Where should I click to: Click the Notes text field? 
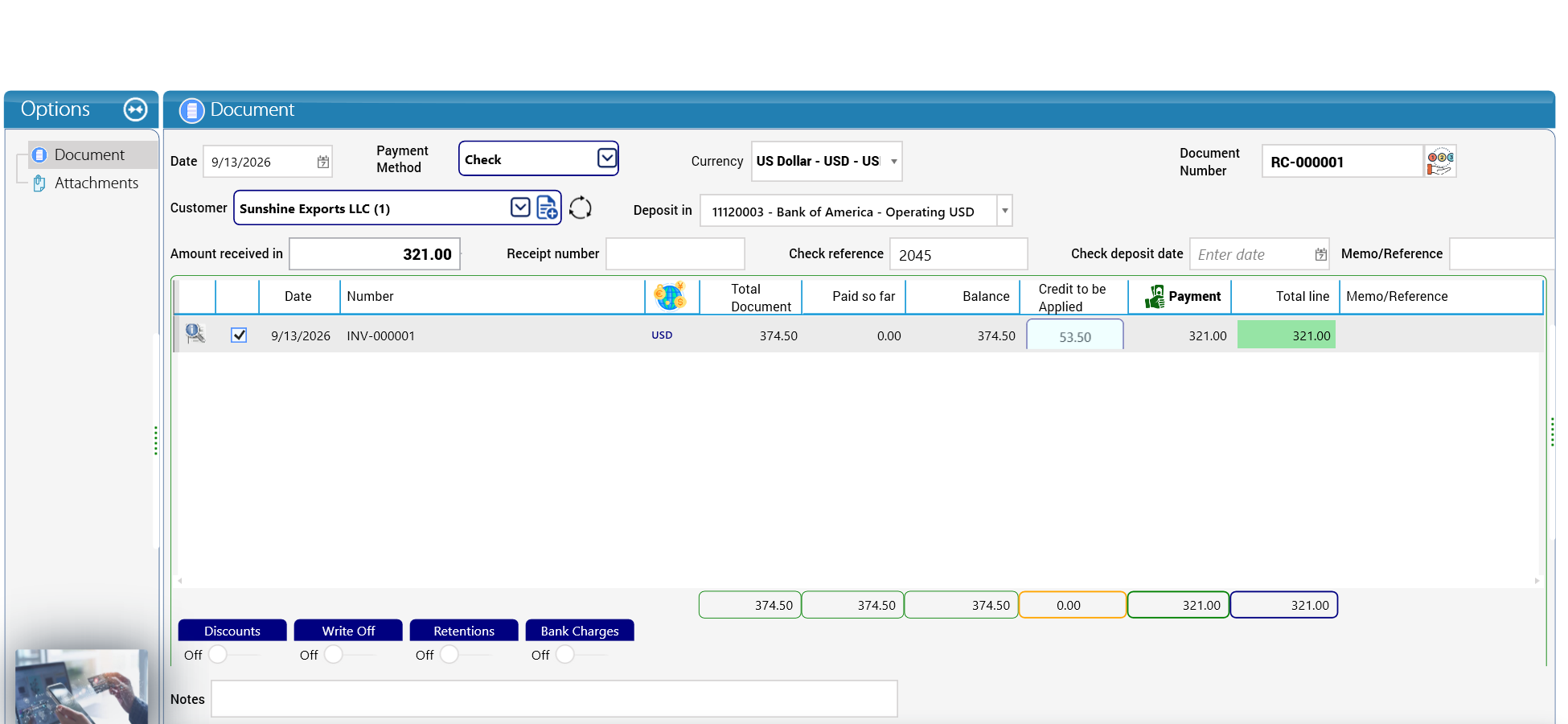tap(554, 699)
